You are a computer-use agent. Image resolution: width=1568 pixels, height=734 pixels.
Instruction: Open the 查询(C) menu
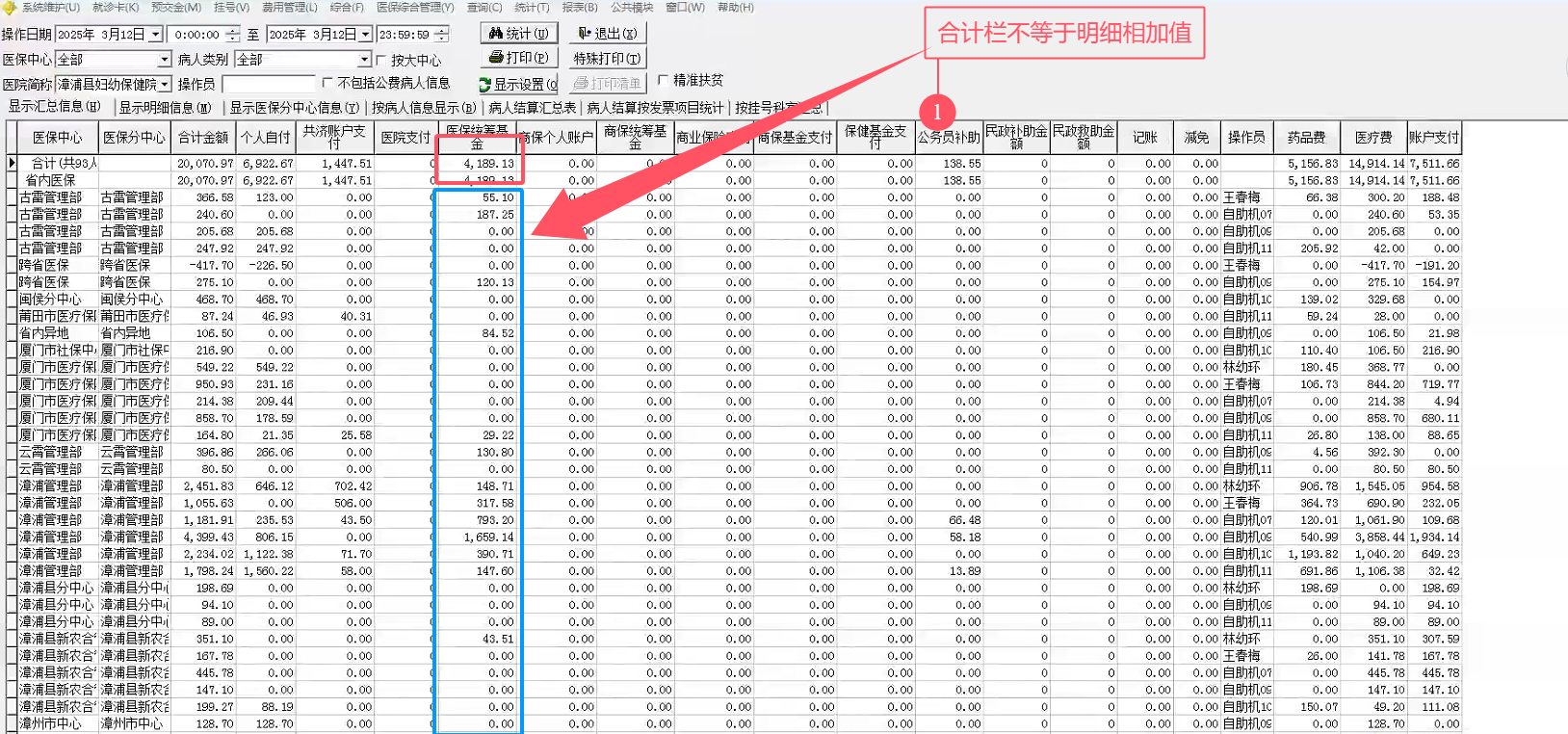484,8
